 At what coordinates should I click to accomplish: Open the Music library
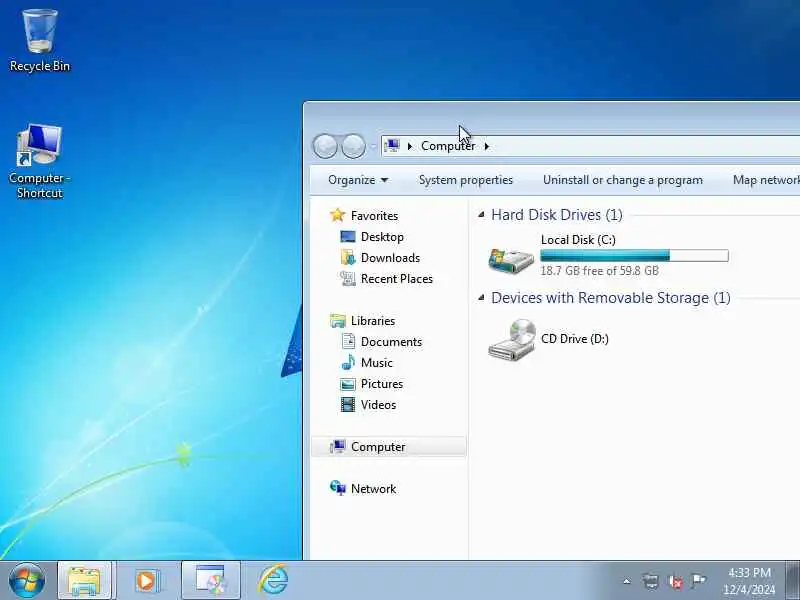point(377,363)
